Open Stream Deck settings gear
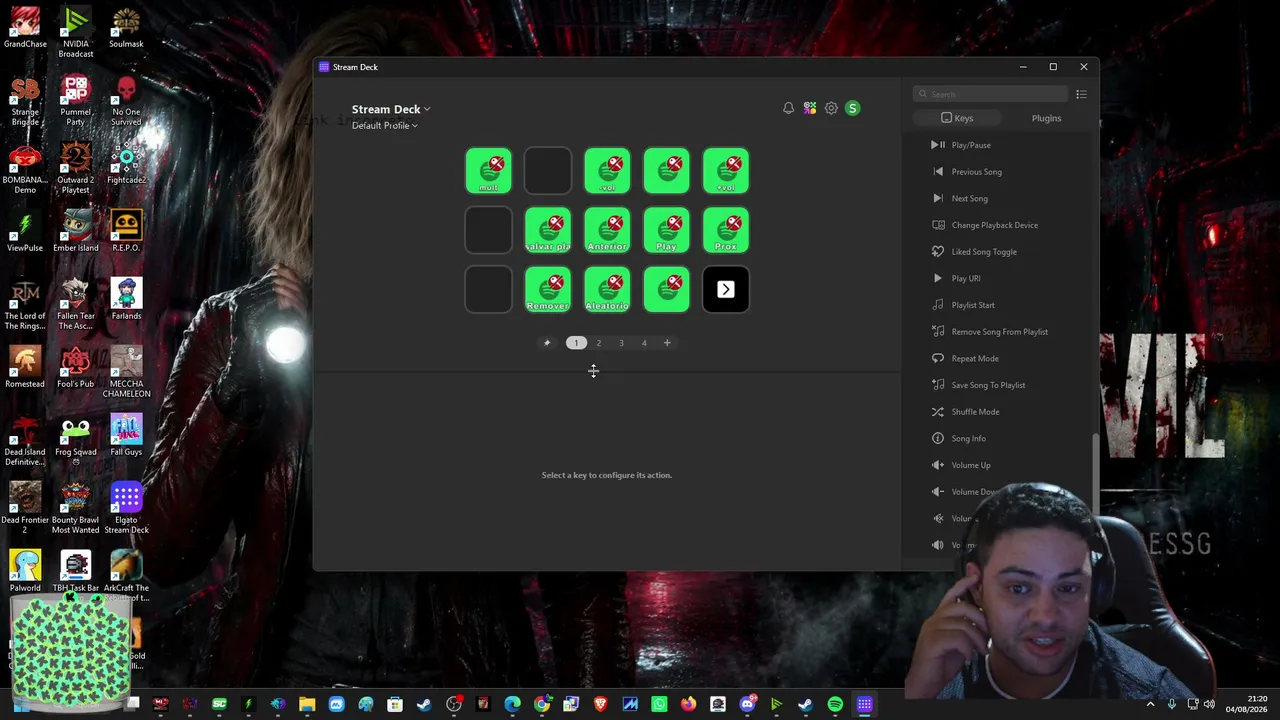The width and height of the screenshot is (1280, 720). coord(831,108)
